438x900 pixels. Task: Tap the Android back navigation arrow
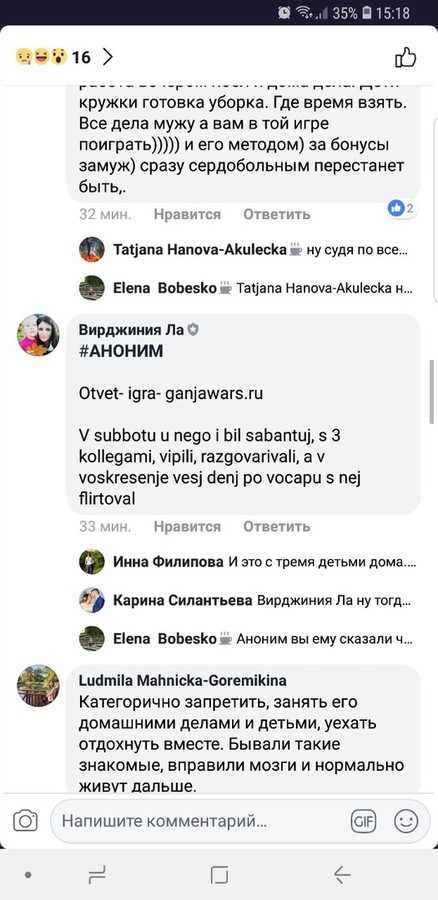(x=342, y=875)
